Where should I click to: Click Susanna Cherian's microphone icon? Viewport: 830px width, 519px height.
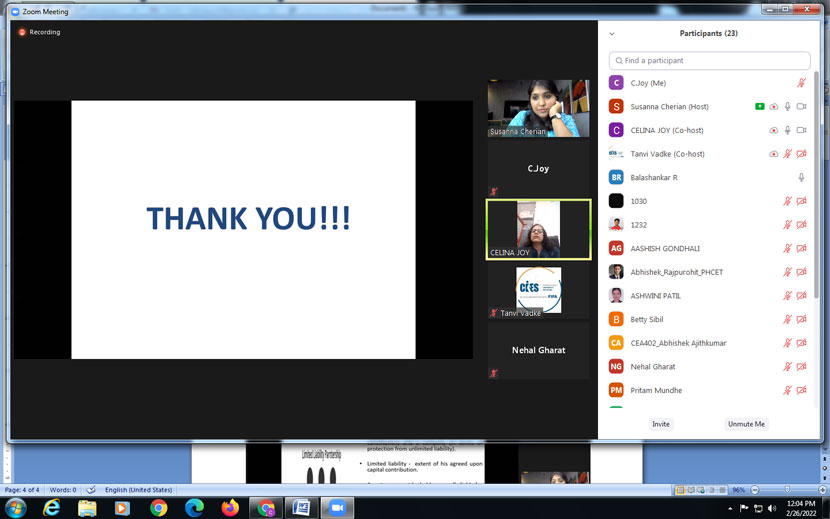coord(787,107)
